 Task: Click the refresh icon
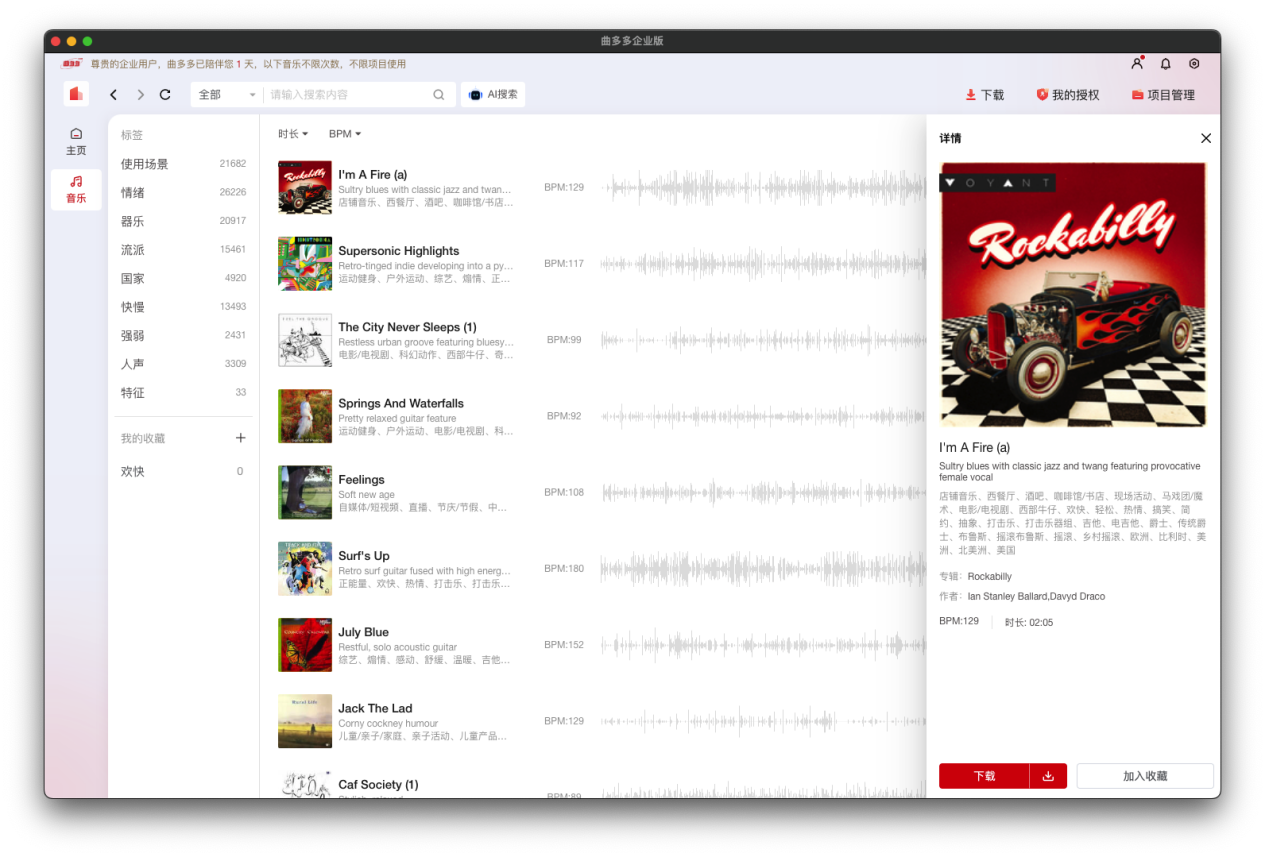point(165,95)
